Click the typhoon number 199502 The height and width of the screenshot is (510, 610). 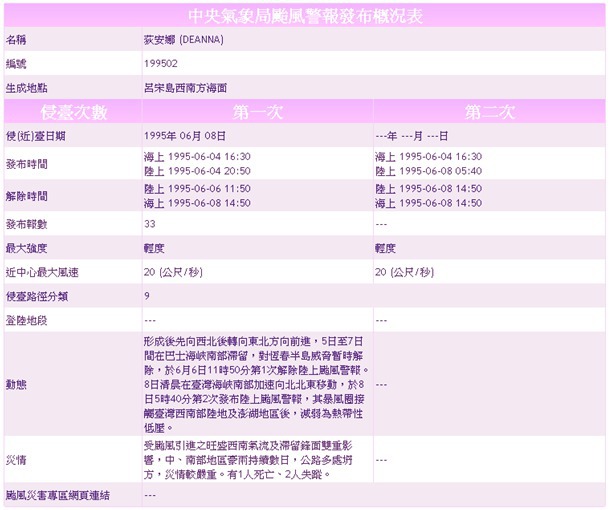161,63
